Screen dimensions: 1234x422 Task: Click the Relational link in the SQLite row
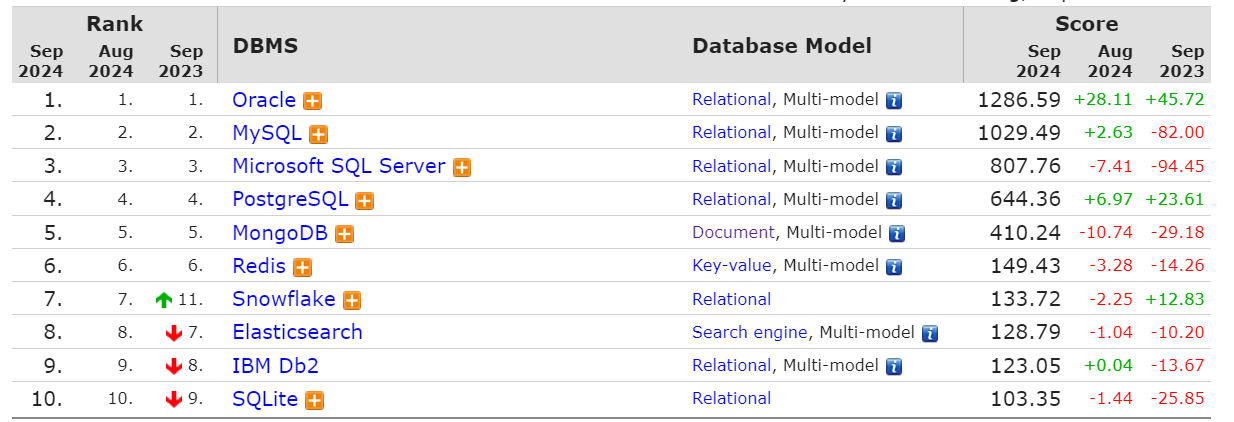click(731, 399)
